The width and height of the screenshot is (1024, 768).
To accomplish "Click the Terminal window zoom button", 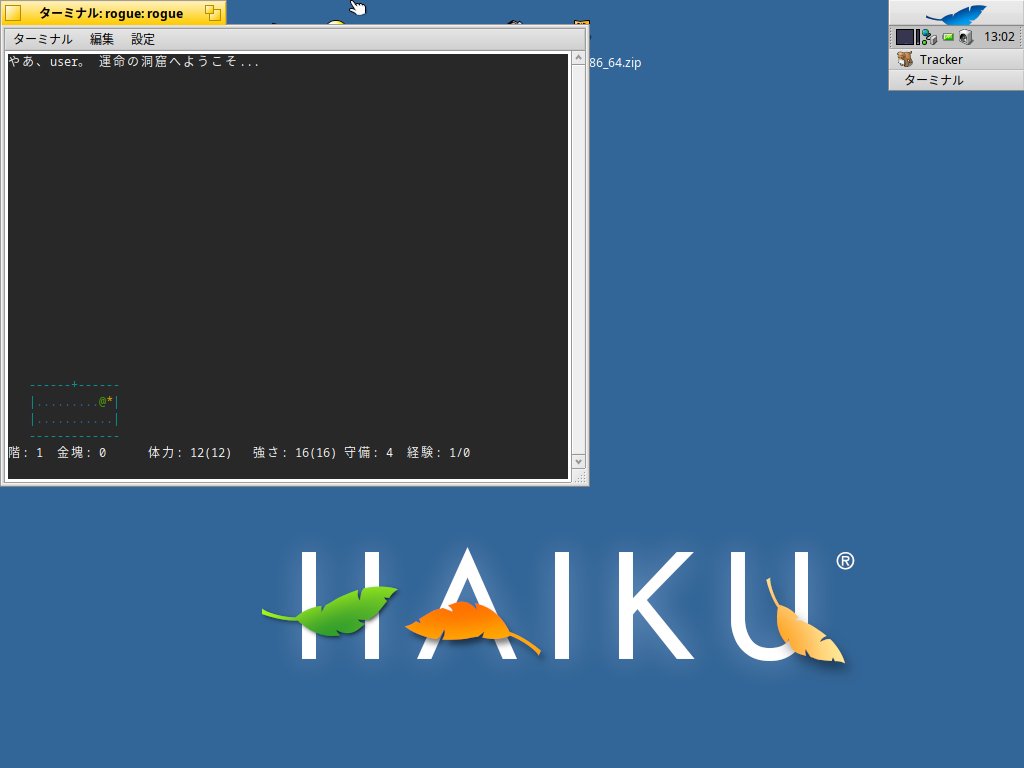I will coord(213,12).
